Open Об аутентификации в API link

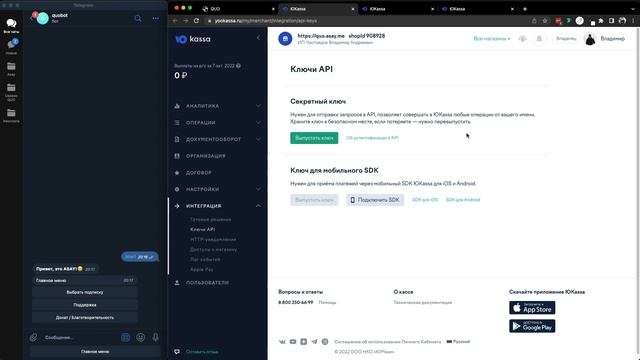(372, 138)
